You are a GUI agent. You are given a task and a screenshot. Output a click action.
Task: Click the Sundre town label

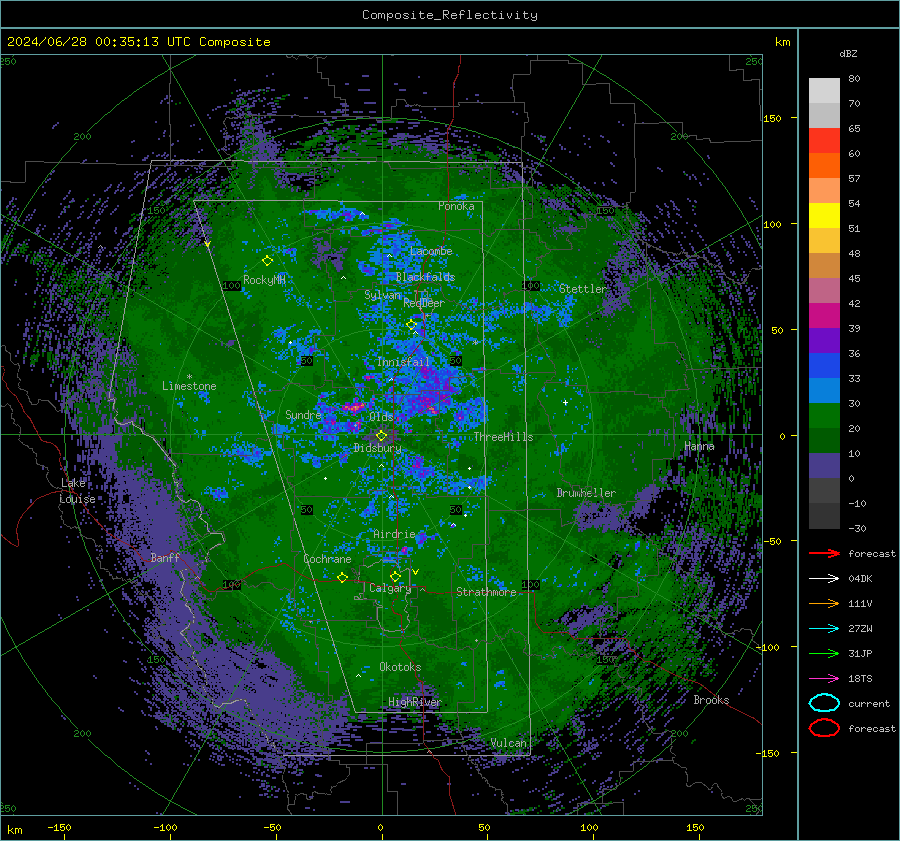[x=303, y=414]
